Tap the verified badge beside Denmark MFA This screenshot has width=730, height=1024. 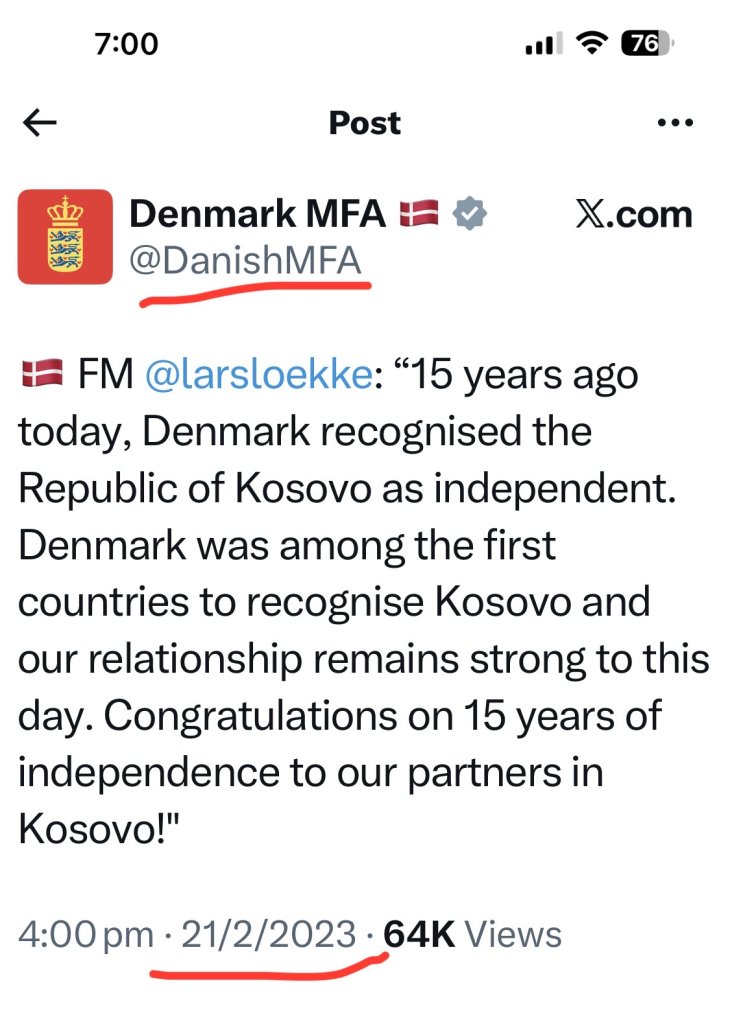tap(471, 213)
